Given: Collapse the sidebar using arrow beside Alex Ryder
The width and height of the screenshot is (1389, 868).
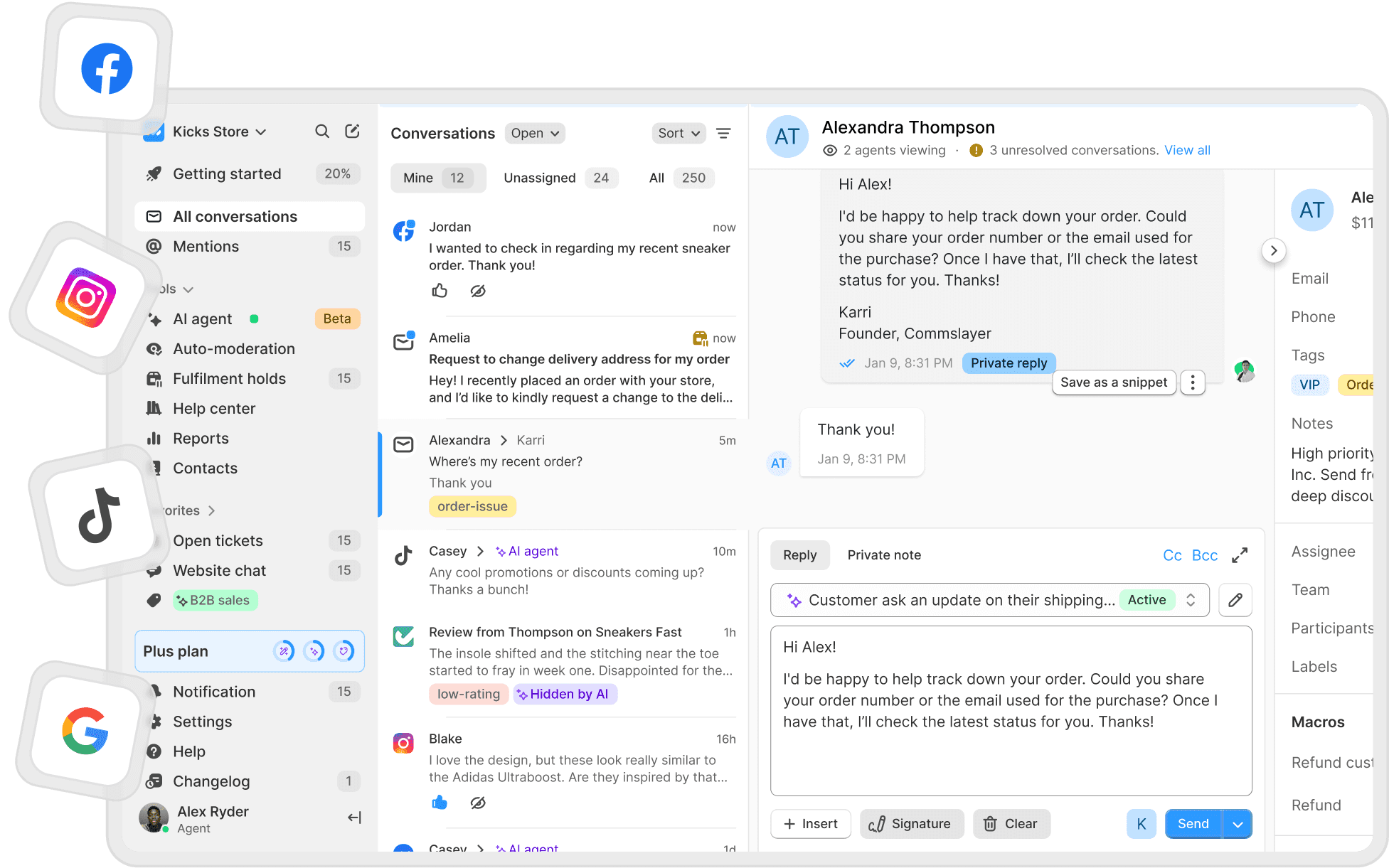Looking at the screenshot, I should click(x=354, y=818).
